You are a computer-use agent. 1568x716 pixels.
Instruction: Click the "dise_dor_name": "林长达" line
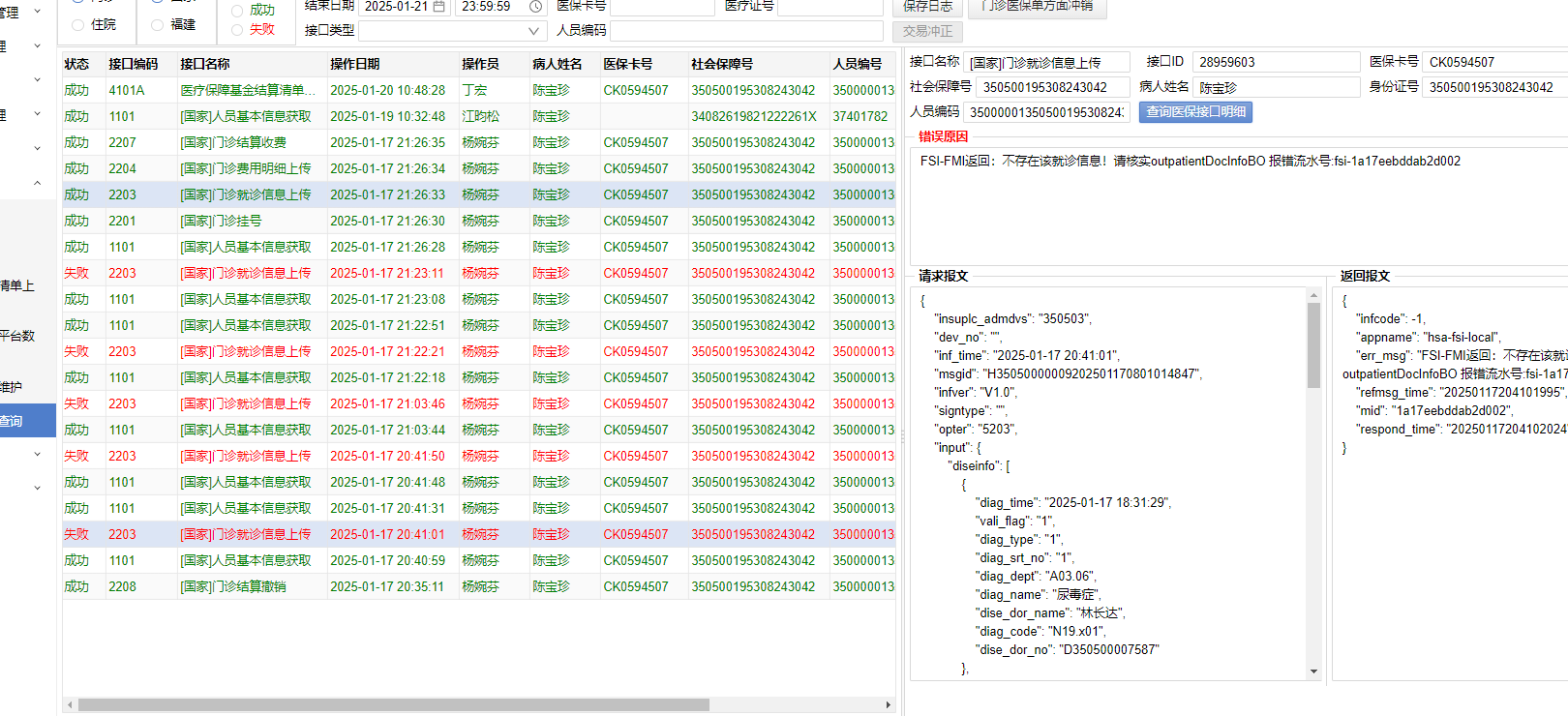(x=1051, y=612)
